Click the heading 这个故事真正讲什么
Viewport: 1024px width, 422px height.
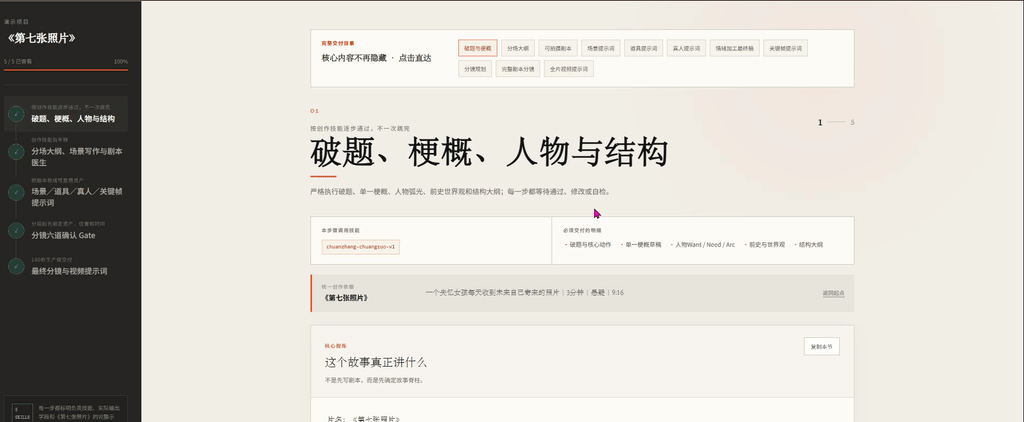pyautogui.click(x=376, y=362)
